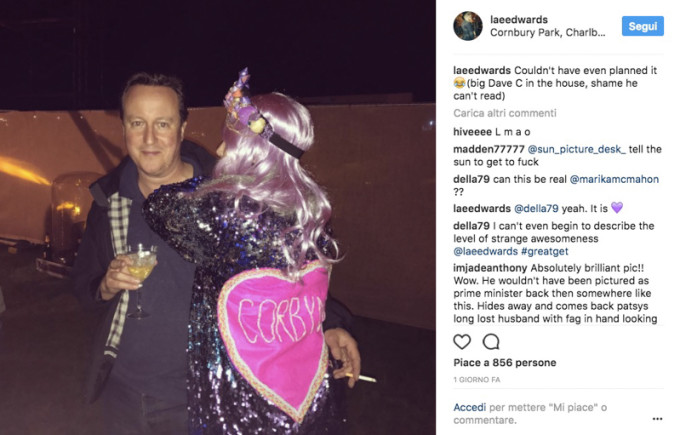
Task: Click the @della79 mention in the reply
Action: 536,209
